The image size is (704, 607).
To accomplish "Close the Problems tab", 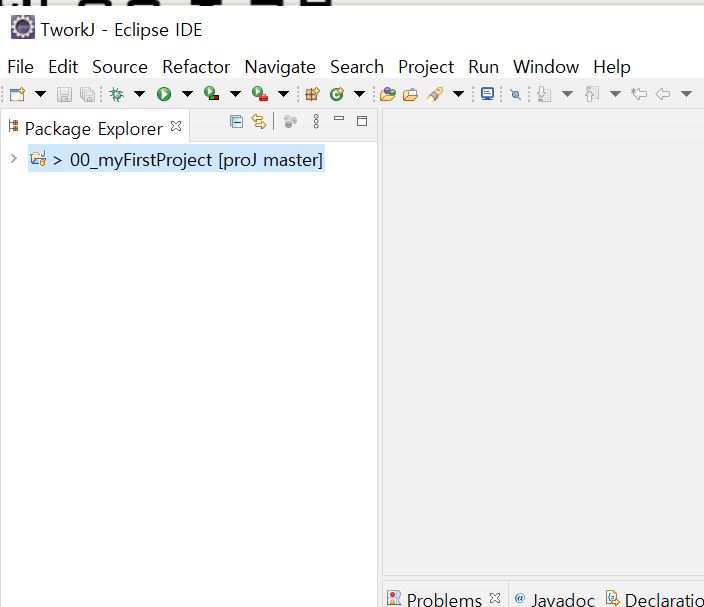I will [495, 598].
